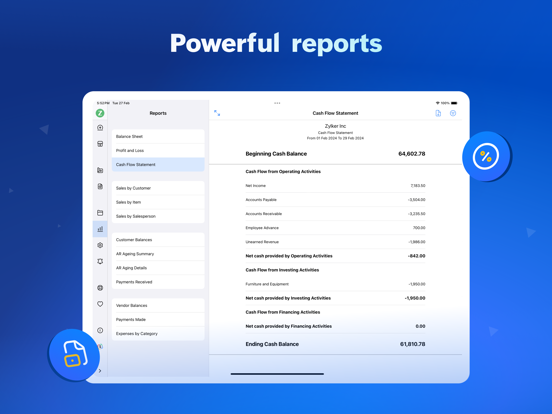This screenshot has width=552, height=414.
Task: Select the Accounts Receivable row
Action: pyautogui.click(x=335, y=214)
